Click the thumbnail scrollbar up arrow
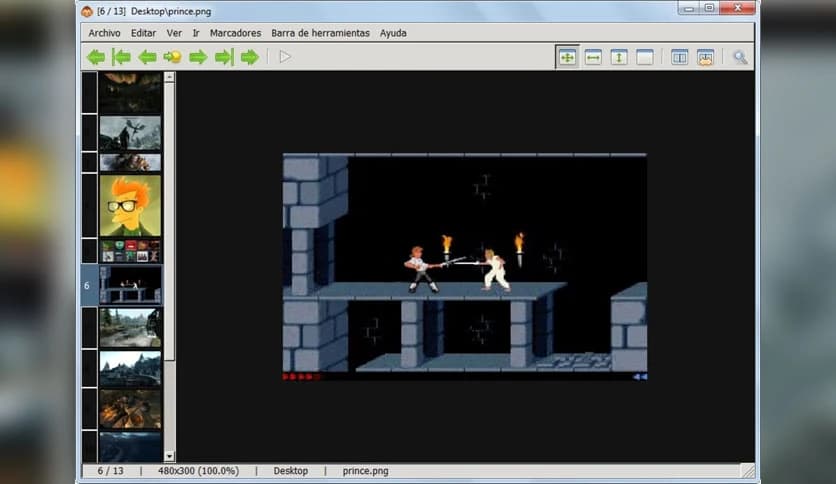 [x=170, y=77]
